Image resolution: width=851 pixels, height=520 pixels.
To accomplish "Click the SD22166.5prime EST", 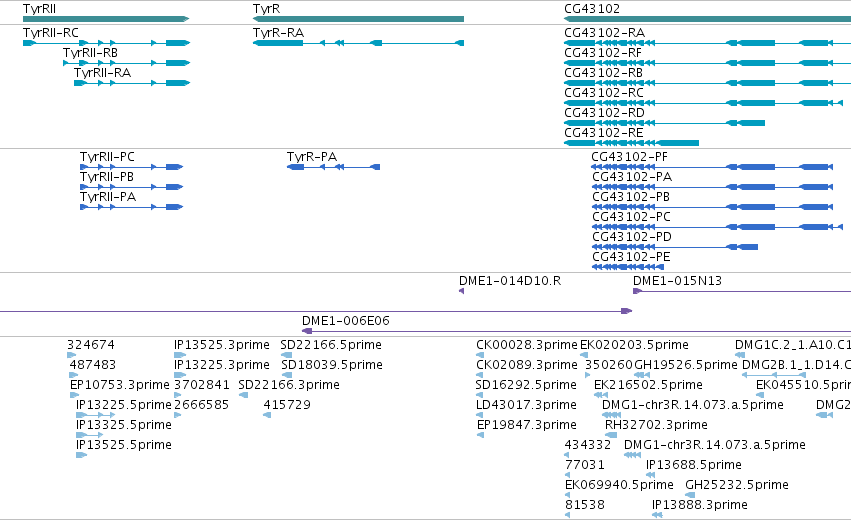I will [286, 355].
